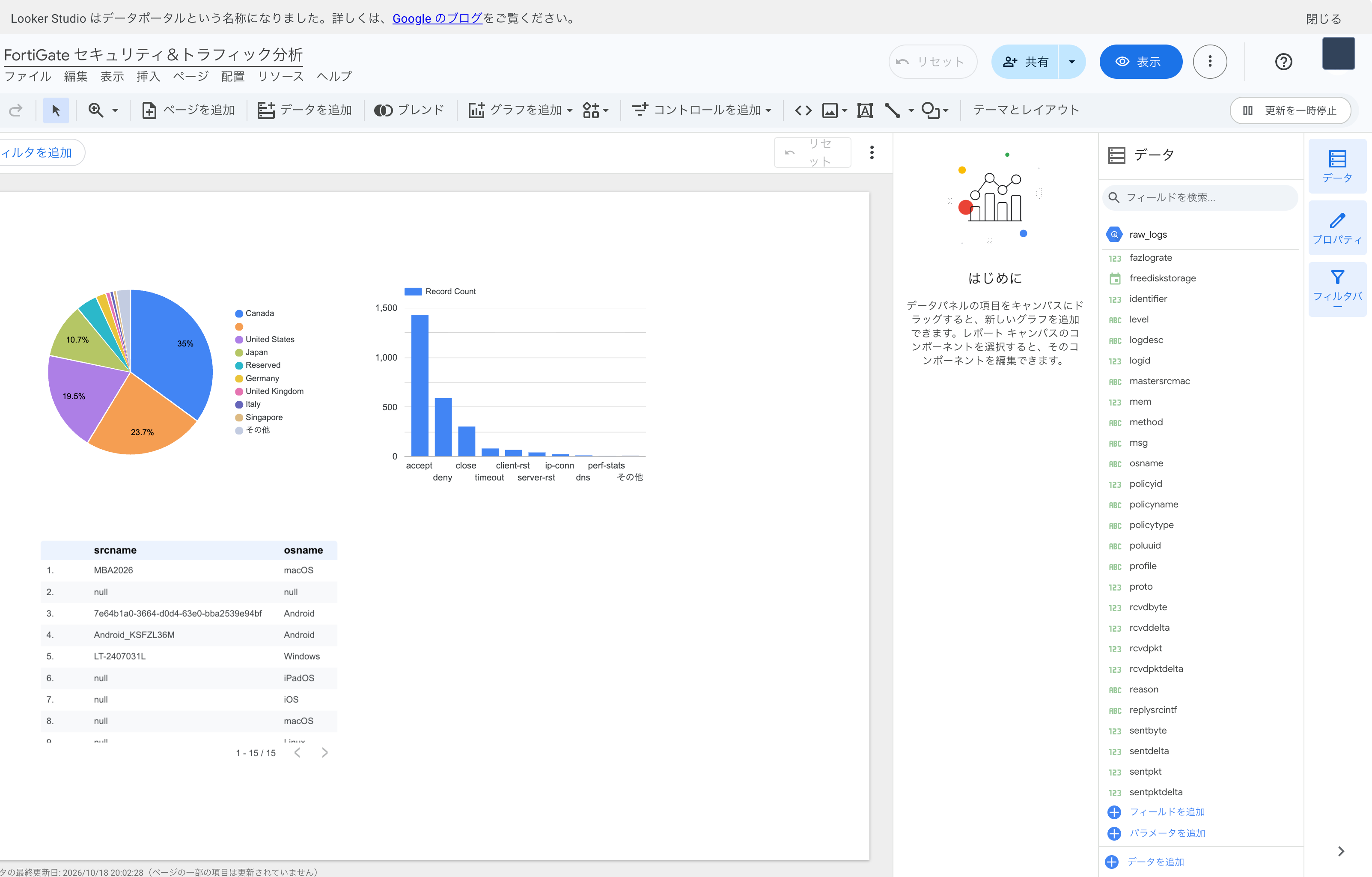Click the policyname text field
This screenshot has height=877, width=1372.
click(x=1200, y=504)
